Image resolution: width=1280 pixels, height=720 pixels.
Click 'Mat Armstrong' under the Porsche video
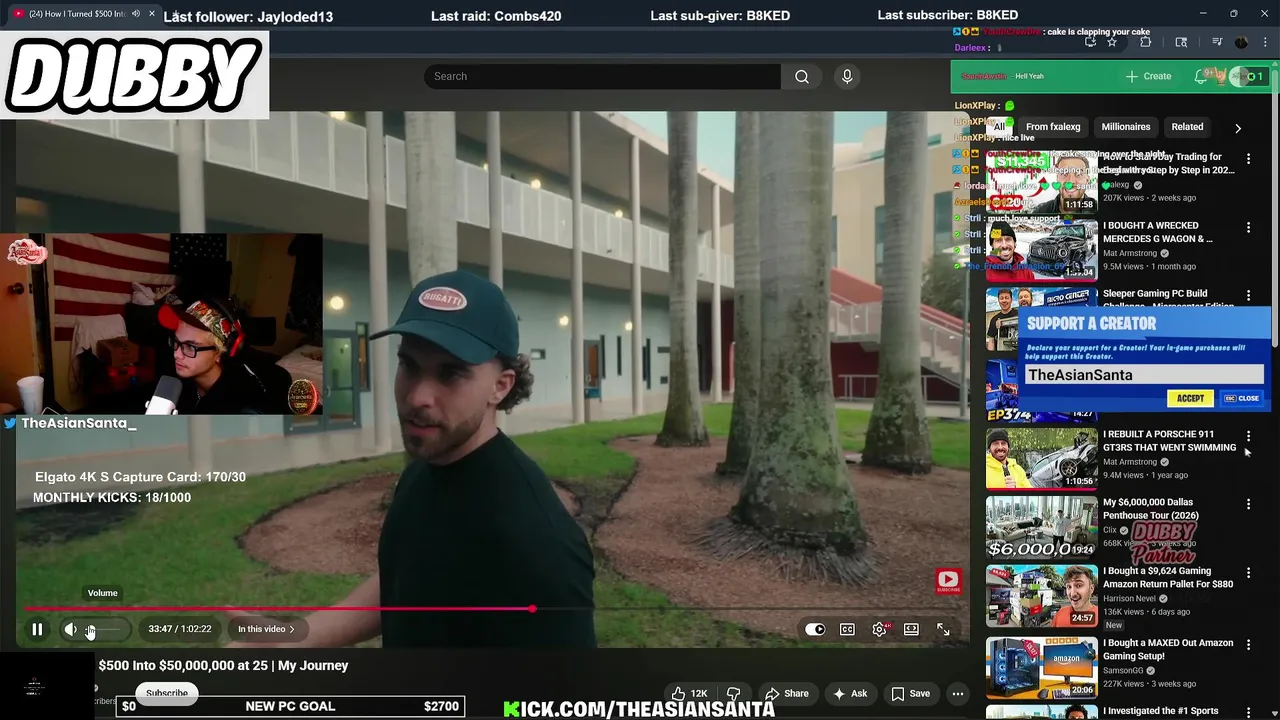1129,462
